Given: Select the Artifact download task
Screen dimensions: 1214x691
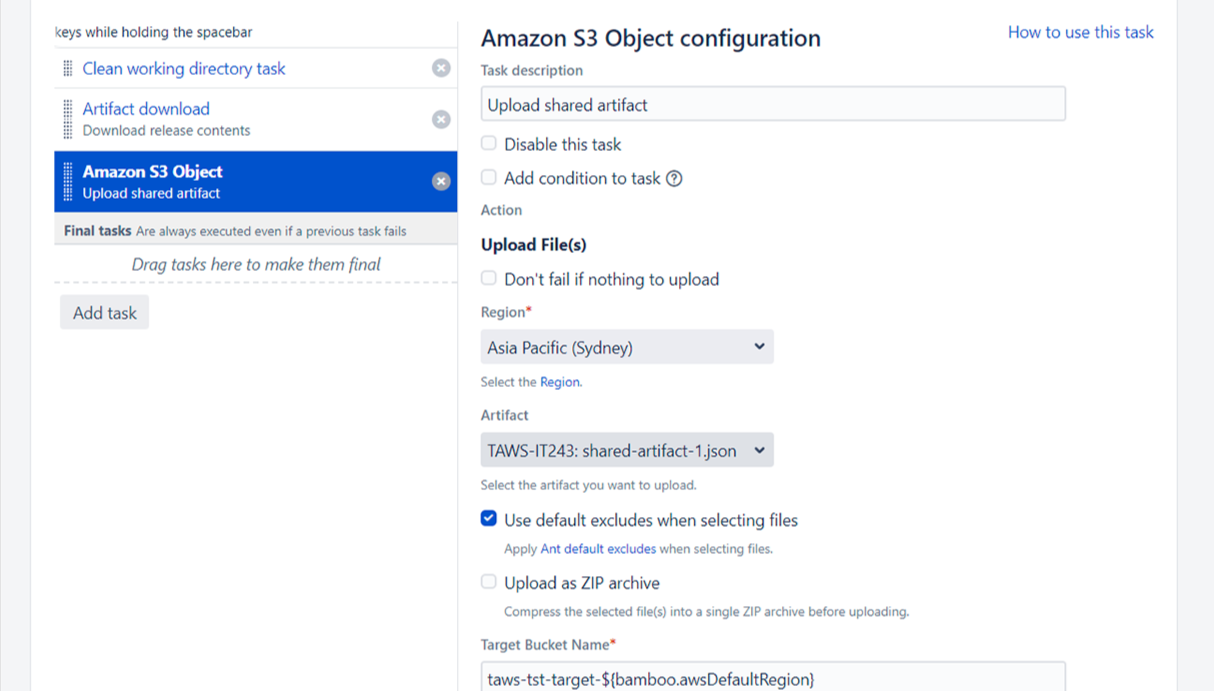Looking at the screenshot, I should click(x=146, y=109).
